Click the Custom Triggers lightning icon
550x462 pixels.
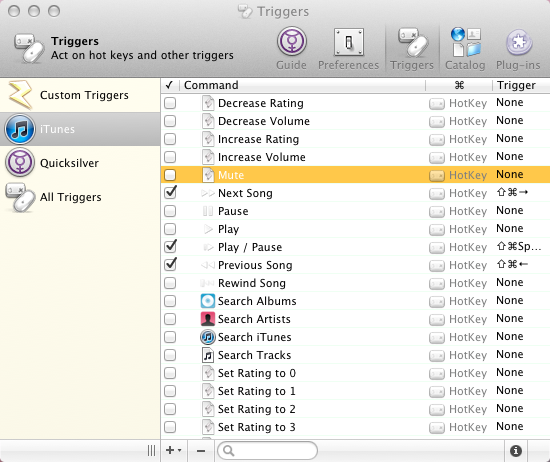[20, 94]
